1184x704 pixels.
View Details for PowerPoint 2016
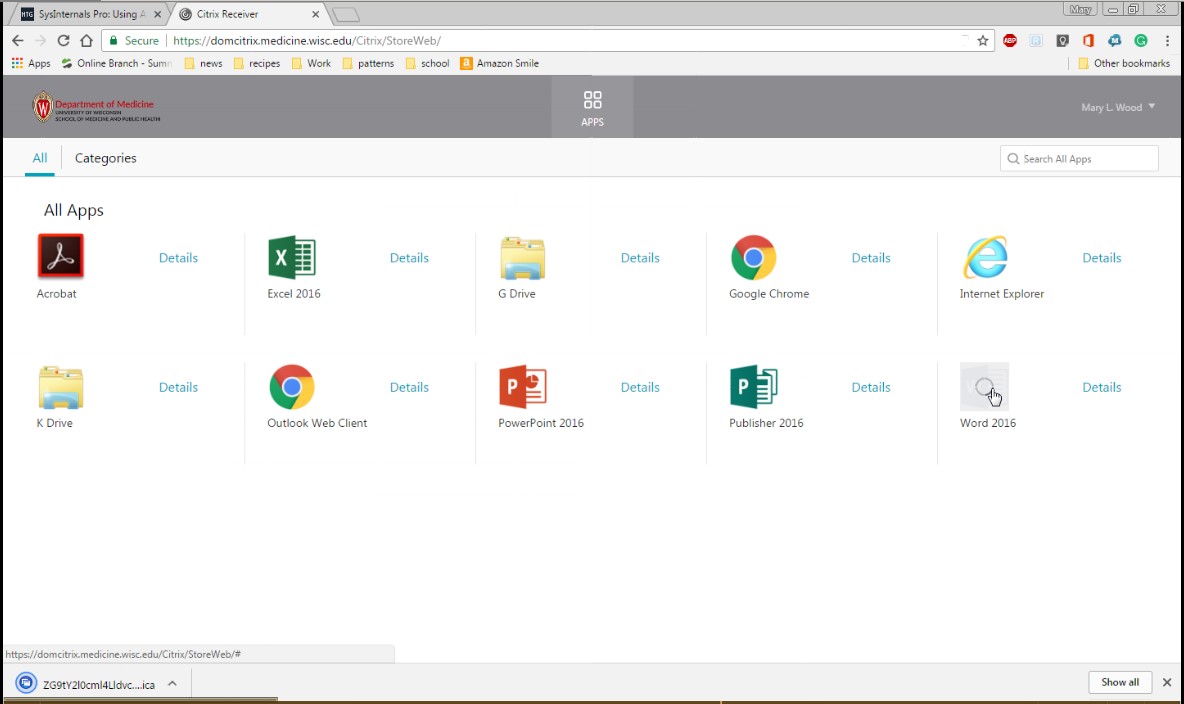point(640,387)
